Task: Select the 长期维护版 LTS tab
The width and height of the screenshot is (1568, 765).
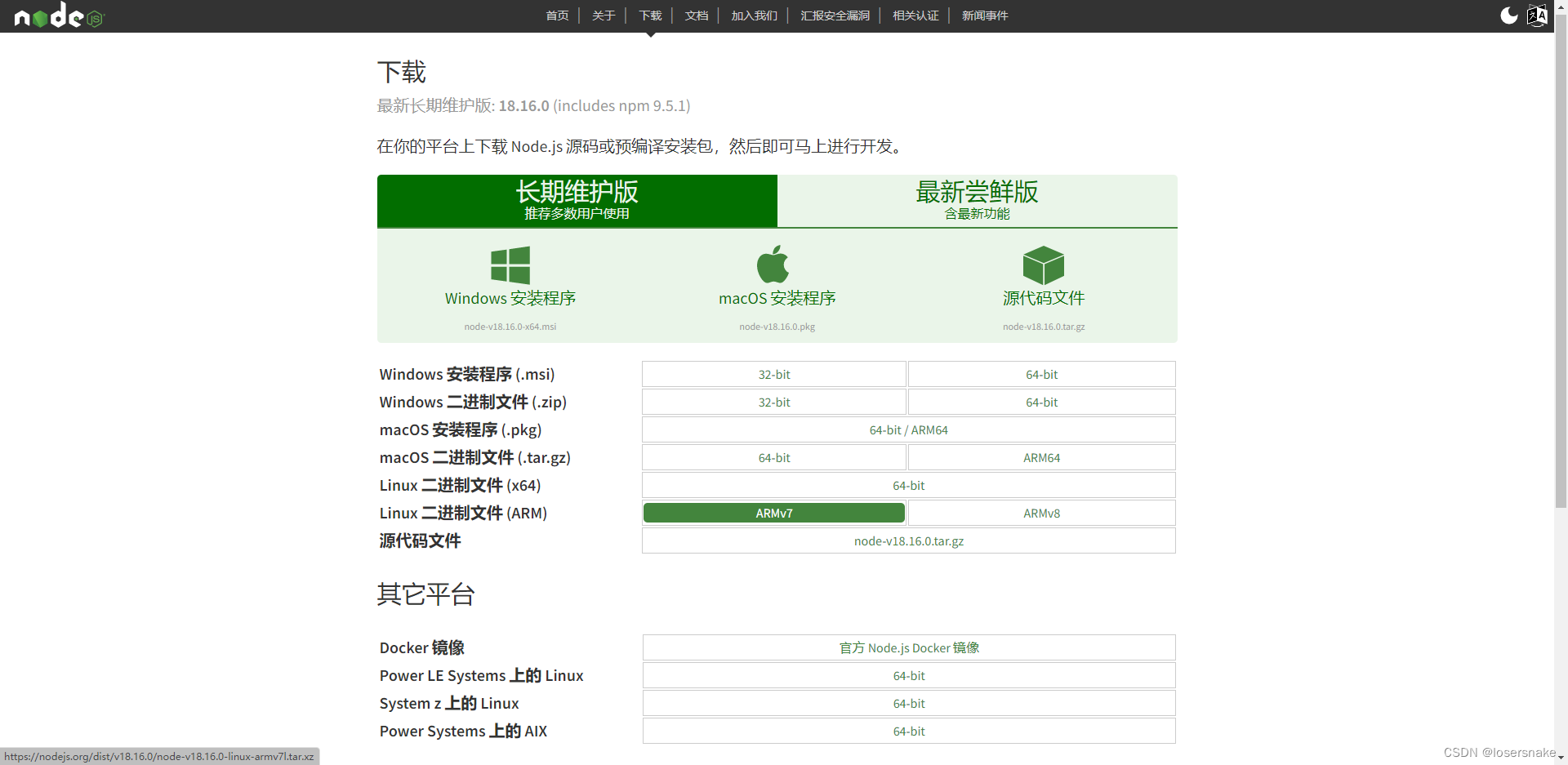Action: pos(577,201)
